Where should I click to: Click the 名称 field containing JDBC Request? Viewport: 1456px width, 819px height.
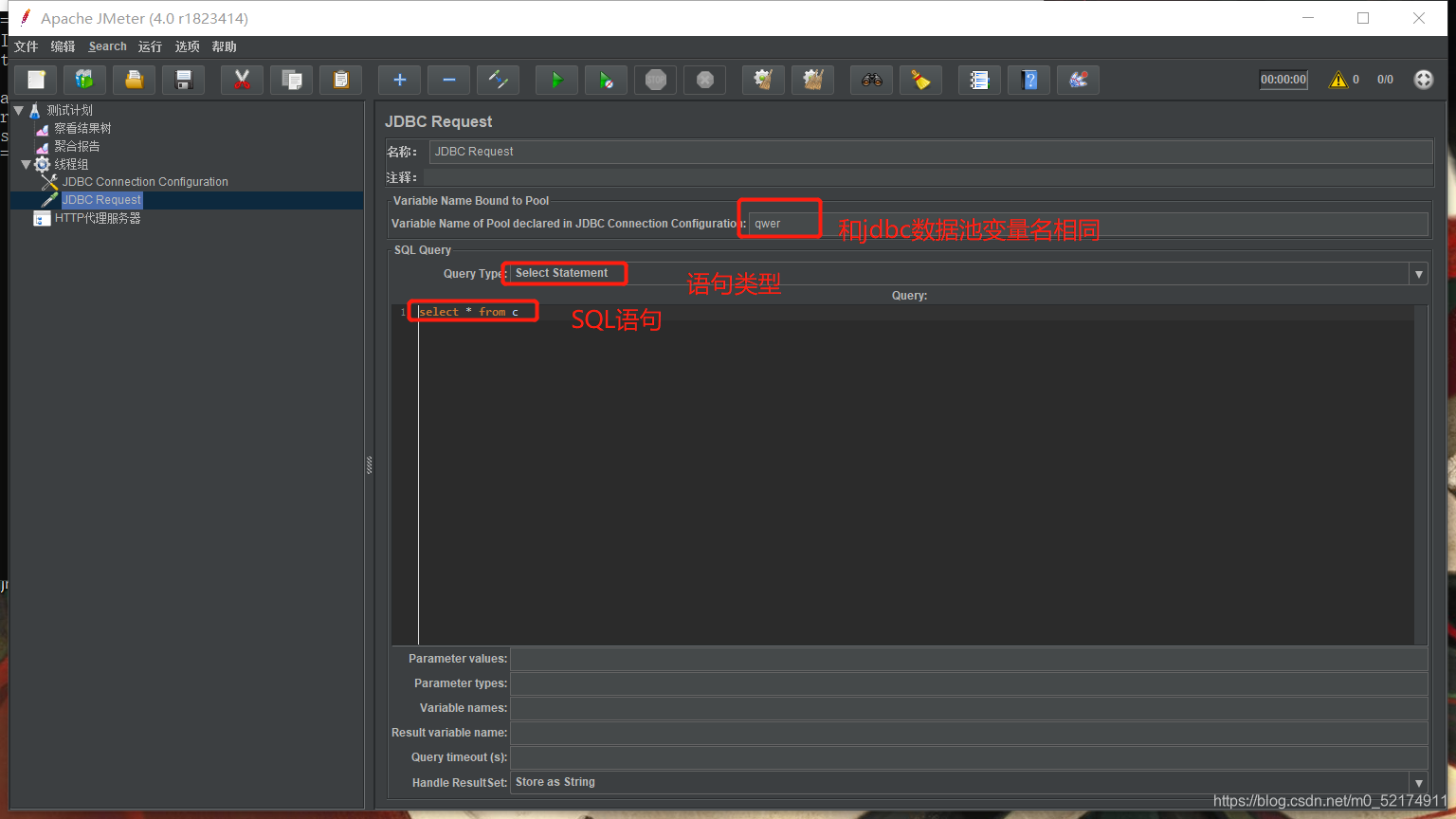point(931,152)
